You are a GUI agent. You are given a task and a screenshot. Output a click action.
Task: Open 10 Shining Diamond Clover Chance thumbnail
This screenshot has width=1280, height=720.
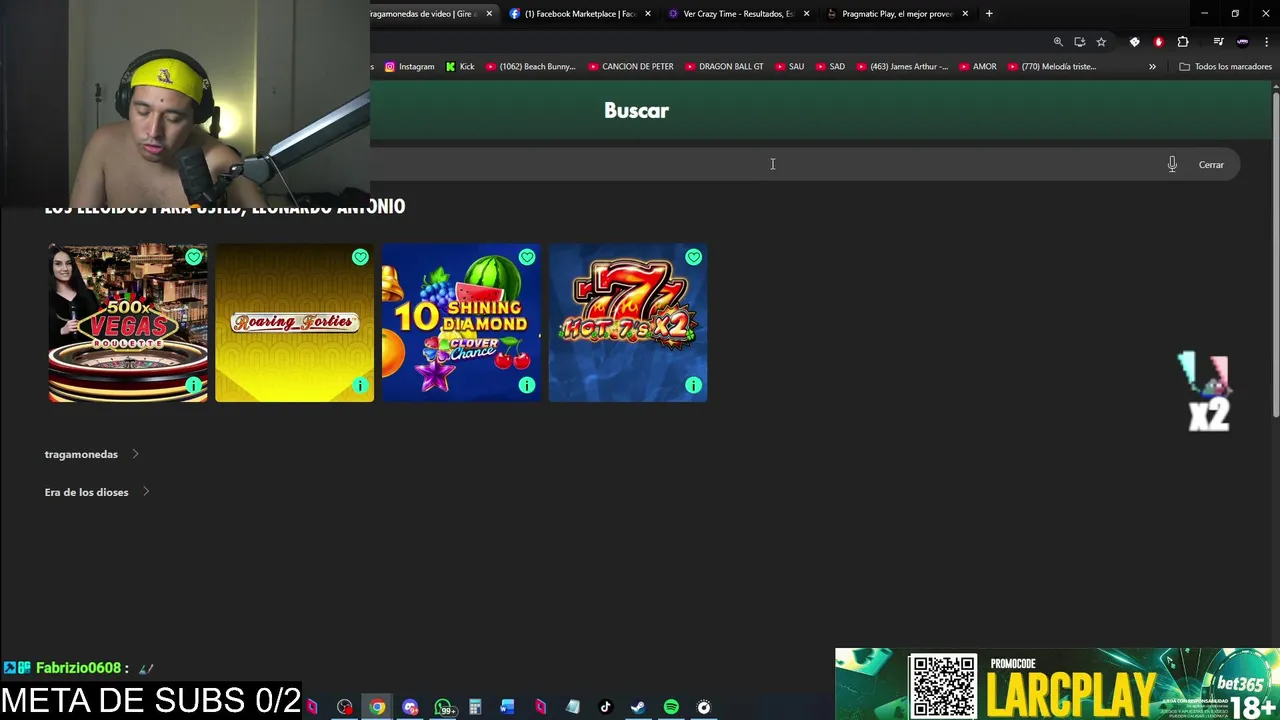coord(461,323)
